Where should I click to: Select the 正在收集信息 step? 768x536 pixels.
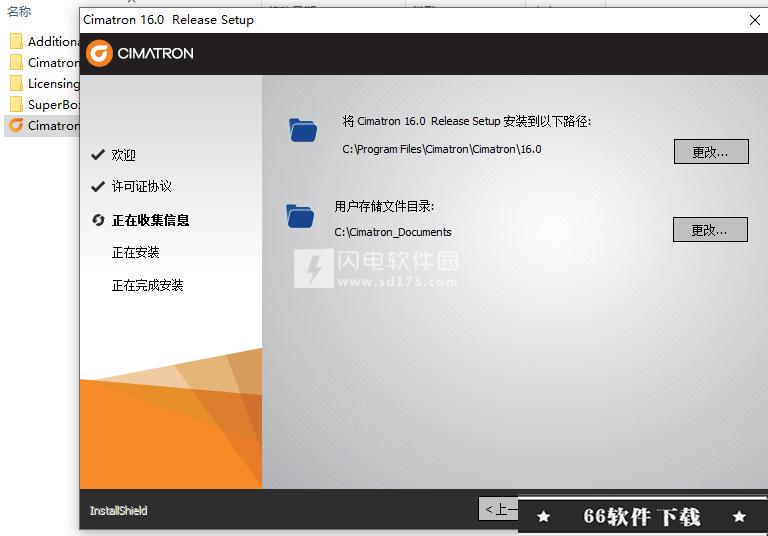pos(150,220)
